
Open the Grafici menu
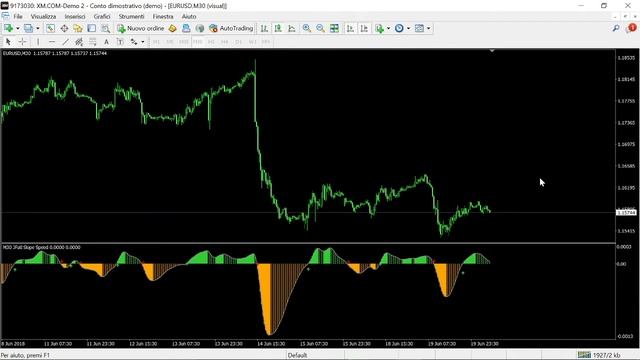[x=102, y=16]
